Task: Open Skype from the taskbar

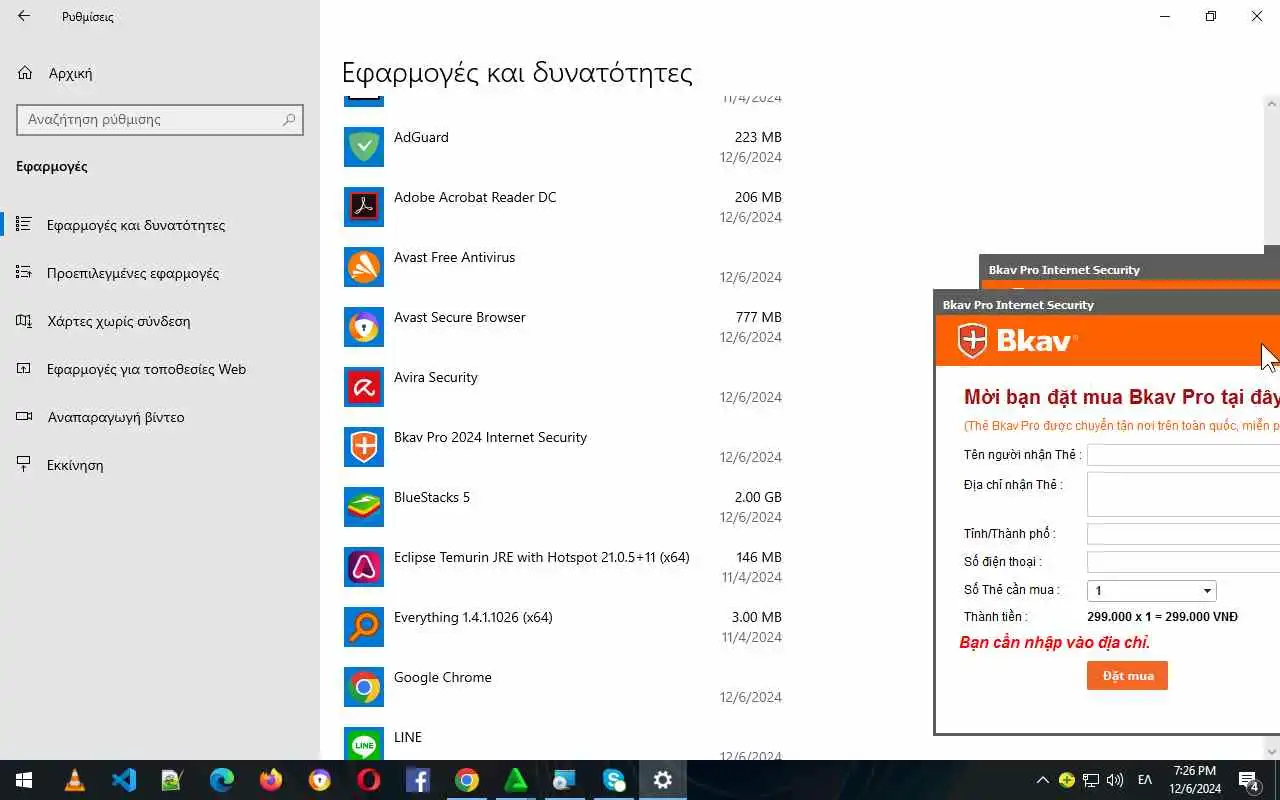Action: point(613,780)
